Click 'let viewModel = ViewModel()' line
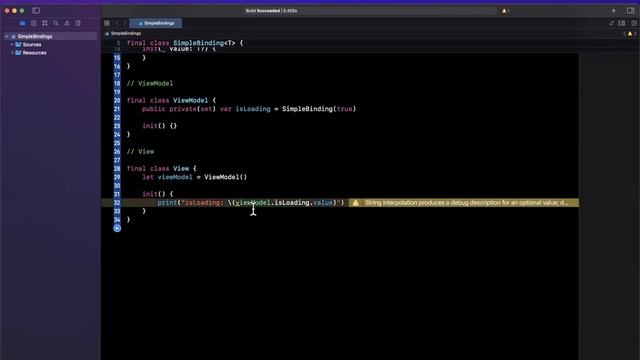This screenshot has height=360, width=640. 194,177
